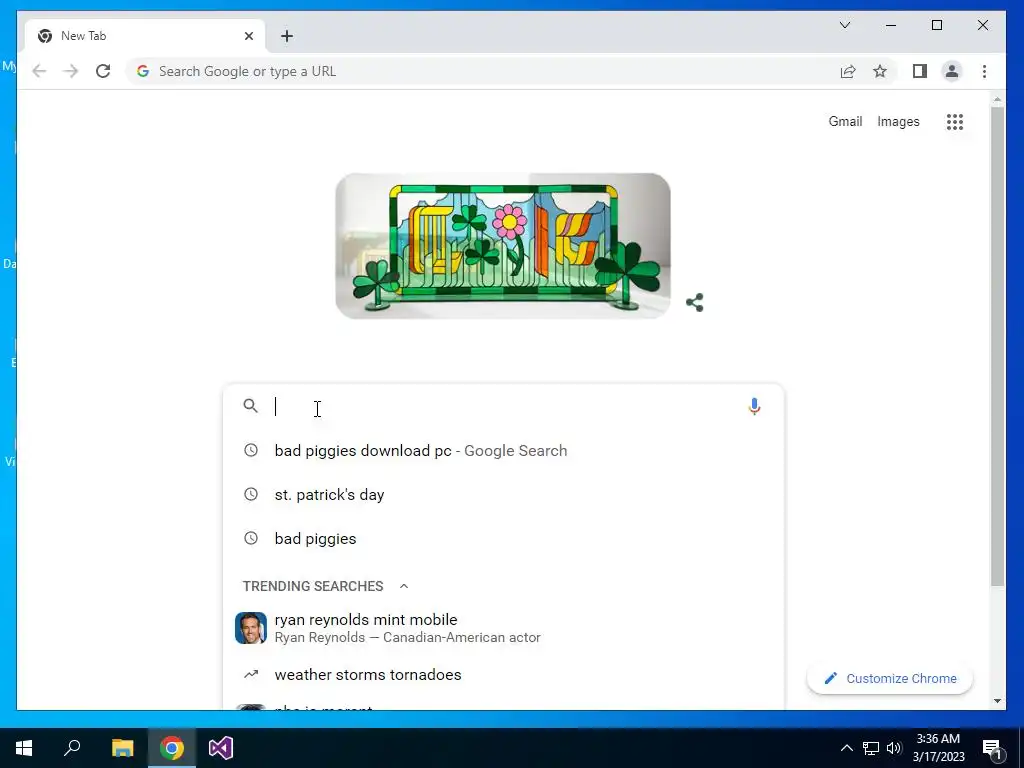Open the Gmail link

(845, 121)
